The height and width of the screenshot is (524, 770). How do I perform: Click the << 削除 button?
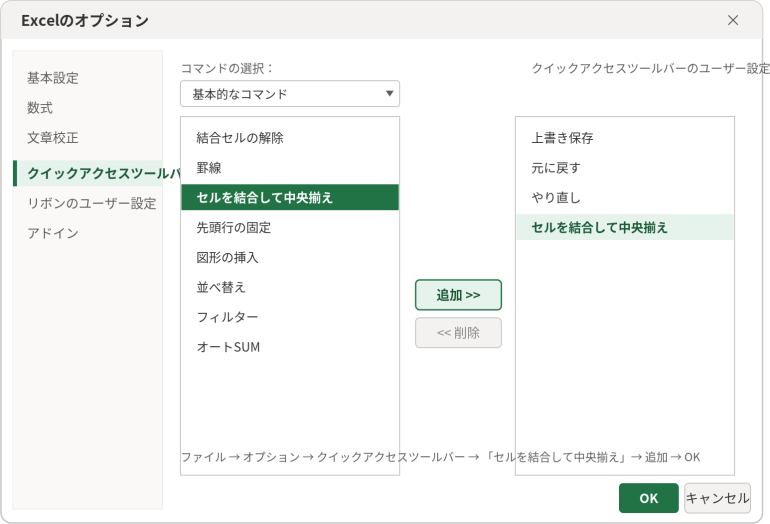tap(458, 333)
